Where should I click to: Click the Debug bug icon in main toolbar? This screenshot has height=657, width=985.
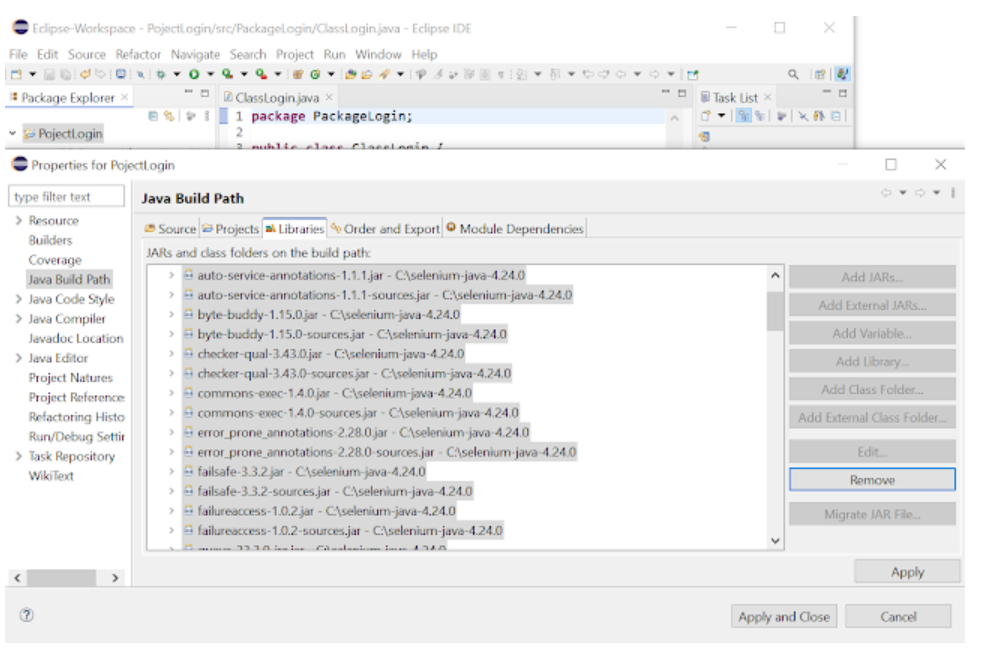[x=161, y=74]
